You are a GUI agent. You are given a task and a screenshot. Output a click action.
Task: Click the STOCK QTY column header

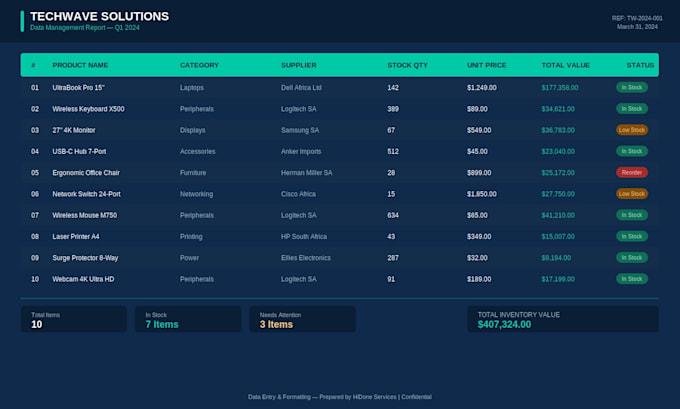(x=407, y=65)
